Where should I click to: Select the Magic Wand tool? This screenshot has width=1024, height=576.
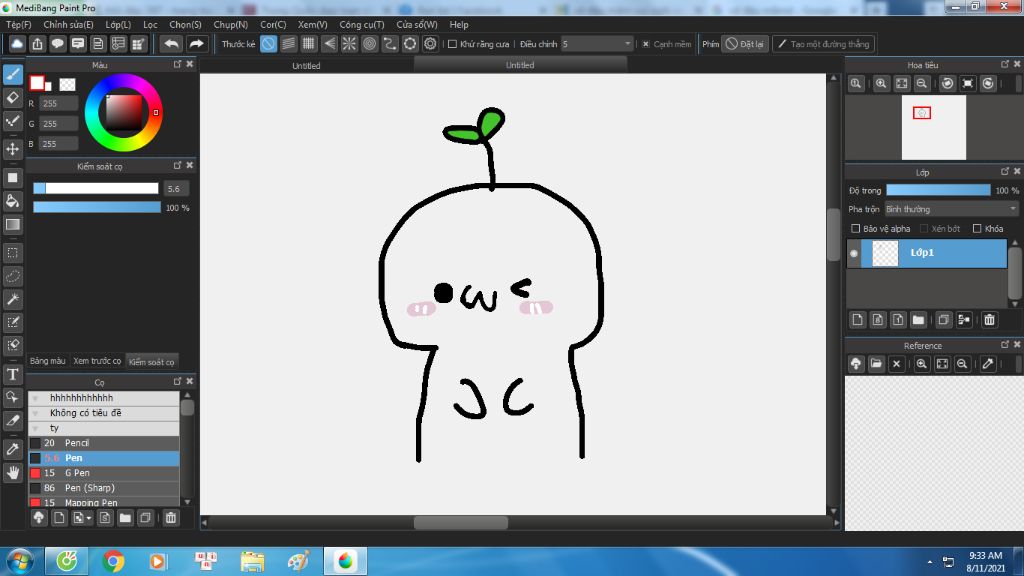[12, 300]
